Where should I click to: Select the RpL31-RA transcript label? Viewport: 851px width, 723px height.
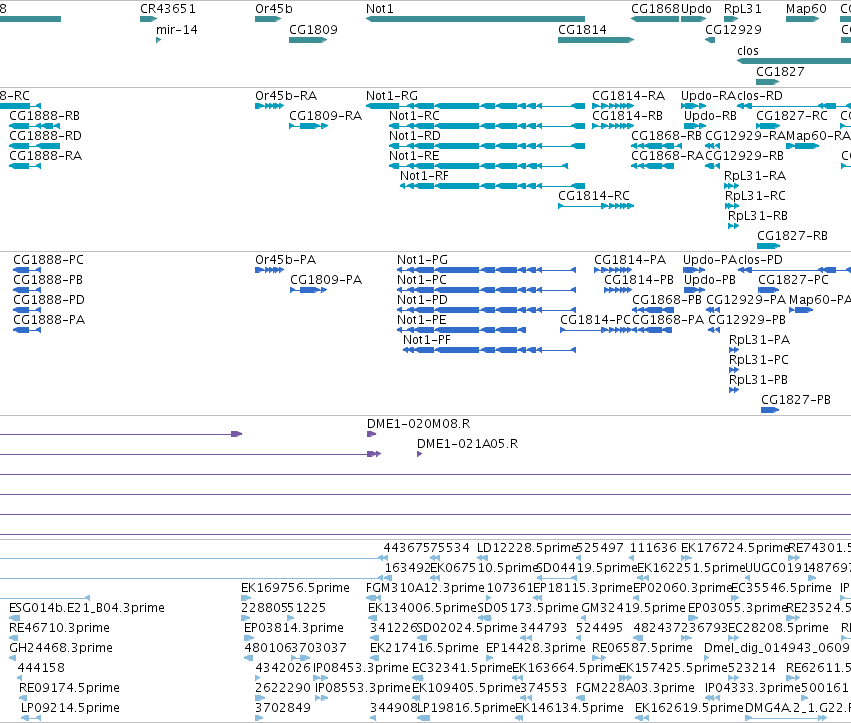(x=755, y=175)
